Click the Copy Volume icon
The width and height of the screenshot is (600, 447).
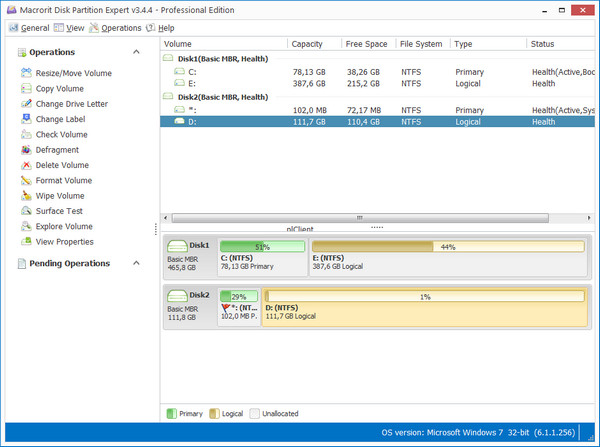point(26,89)
